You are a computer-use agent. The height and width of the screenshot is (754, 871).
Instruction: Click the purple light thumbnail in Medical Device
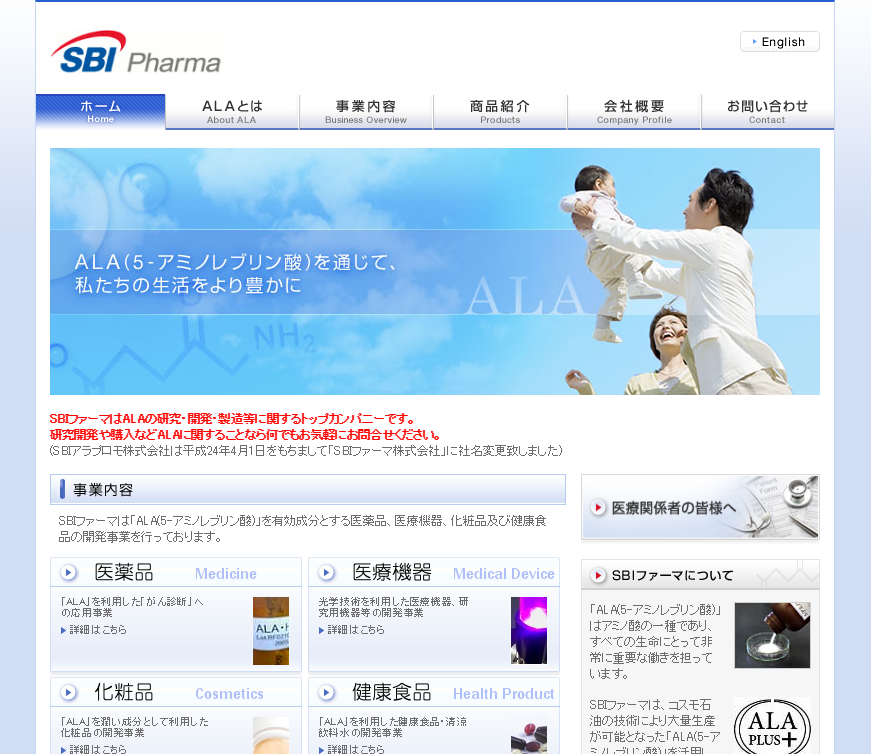pyautogui.click(x=529, y=631)
